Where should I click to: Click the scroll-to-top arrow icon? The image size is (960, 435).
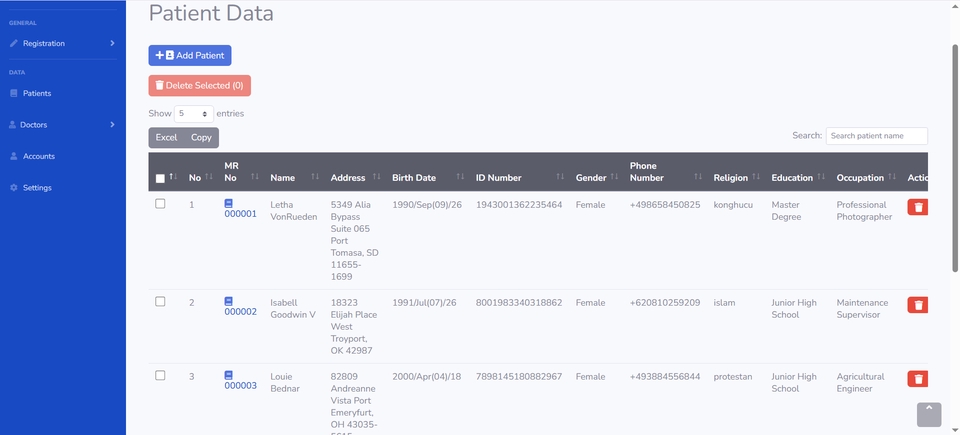929,413
